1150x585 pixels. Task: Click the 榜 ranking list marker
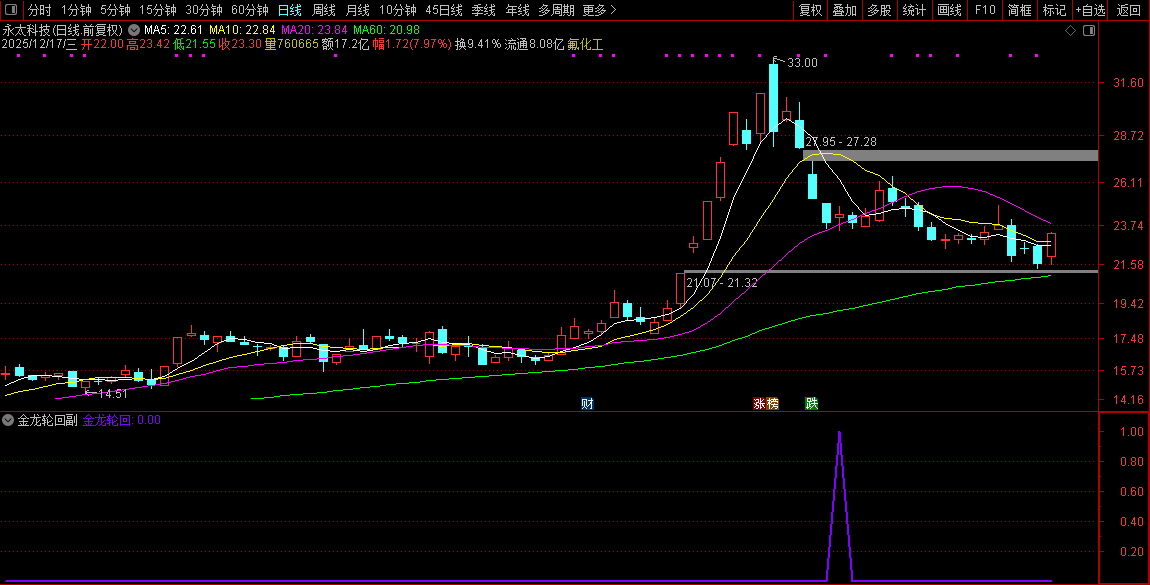[772, 404]
